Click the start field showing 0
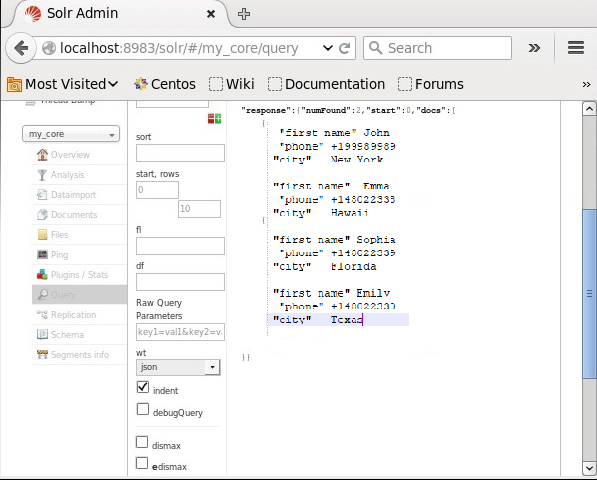597x480 pixels. click(157, 190)
